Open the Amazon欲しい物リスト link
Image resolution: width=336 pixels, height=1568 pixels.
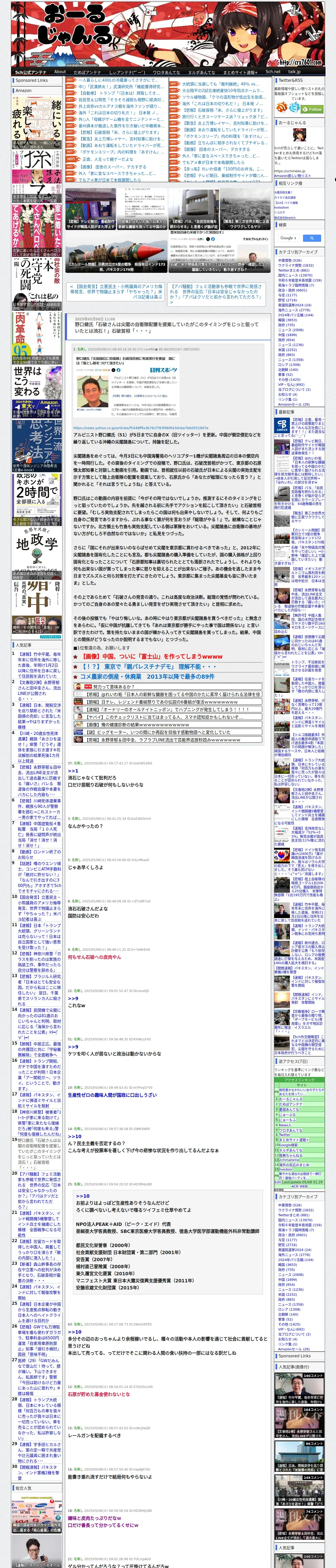point(293,176)
